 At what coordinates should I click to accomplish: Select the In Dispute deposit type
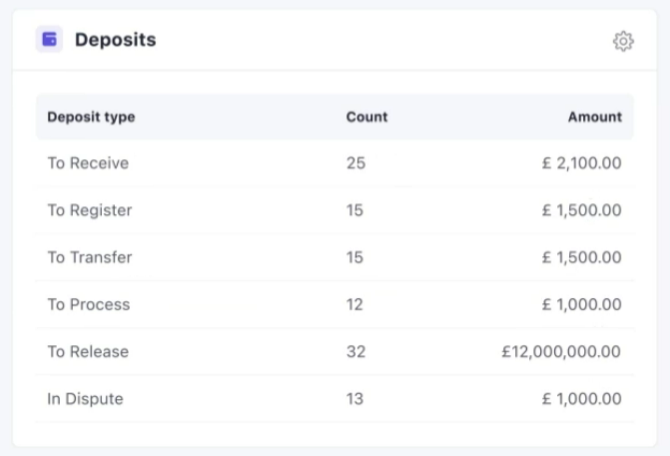point(85,398)
